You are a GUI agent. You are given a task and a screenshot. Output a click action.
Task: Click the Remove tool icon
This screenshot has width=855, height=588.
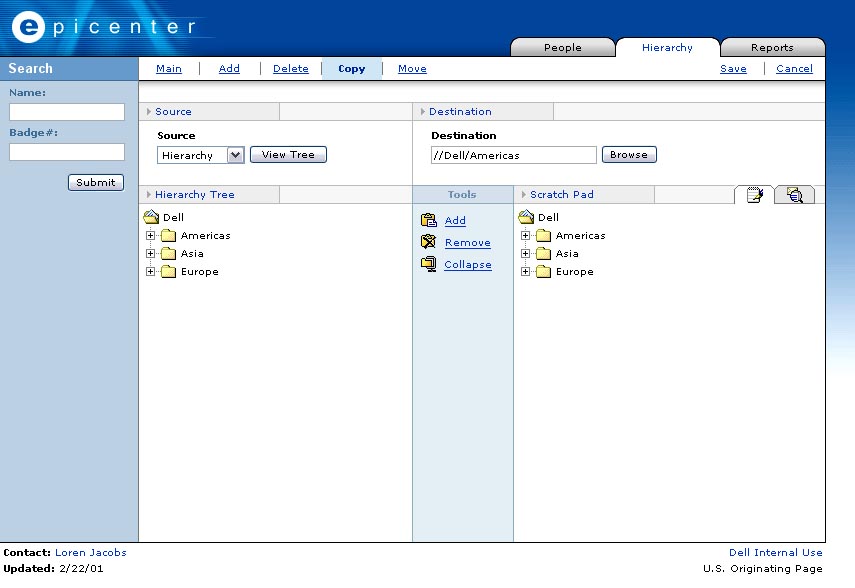[429, 242]
